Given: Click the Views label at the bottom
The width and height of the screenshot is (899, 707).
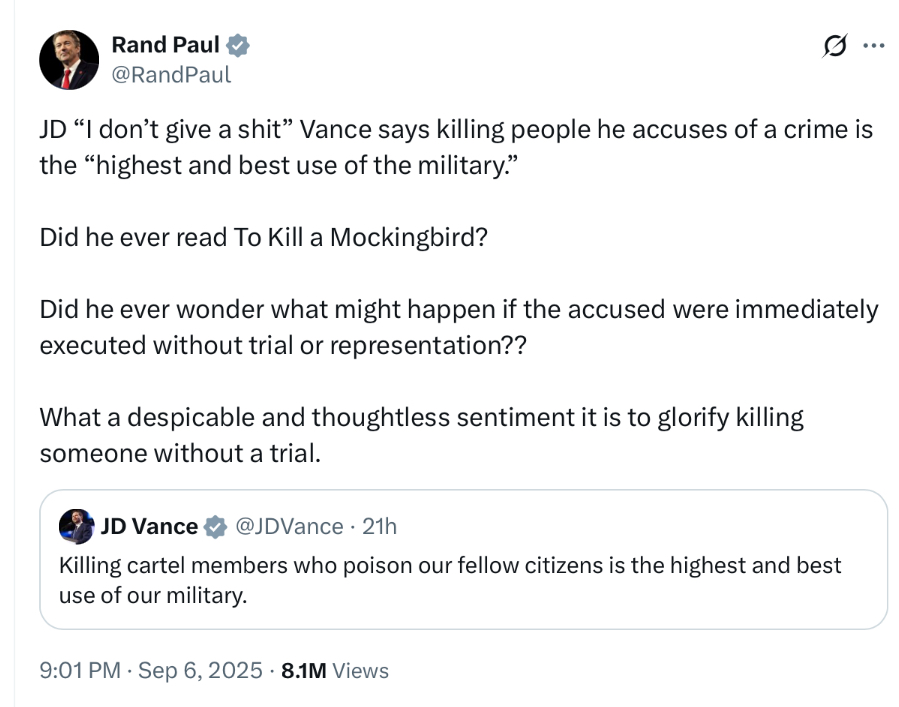Looking at the screenshot, I should [360, 670].
